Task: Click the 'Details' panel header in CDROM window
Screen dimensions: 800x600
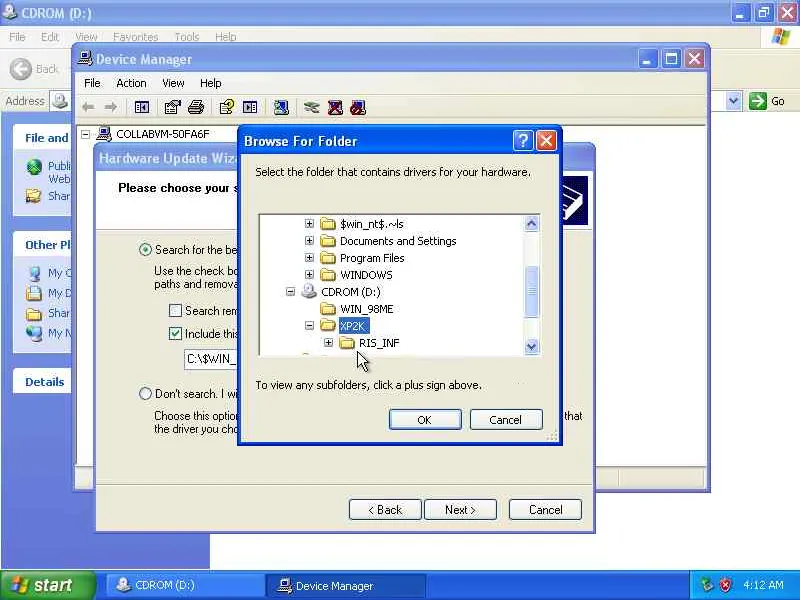Action: click(44, 382)
